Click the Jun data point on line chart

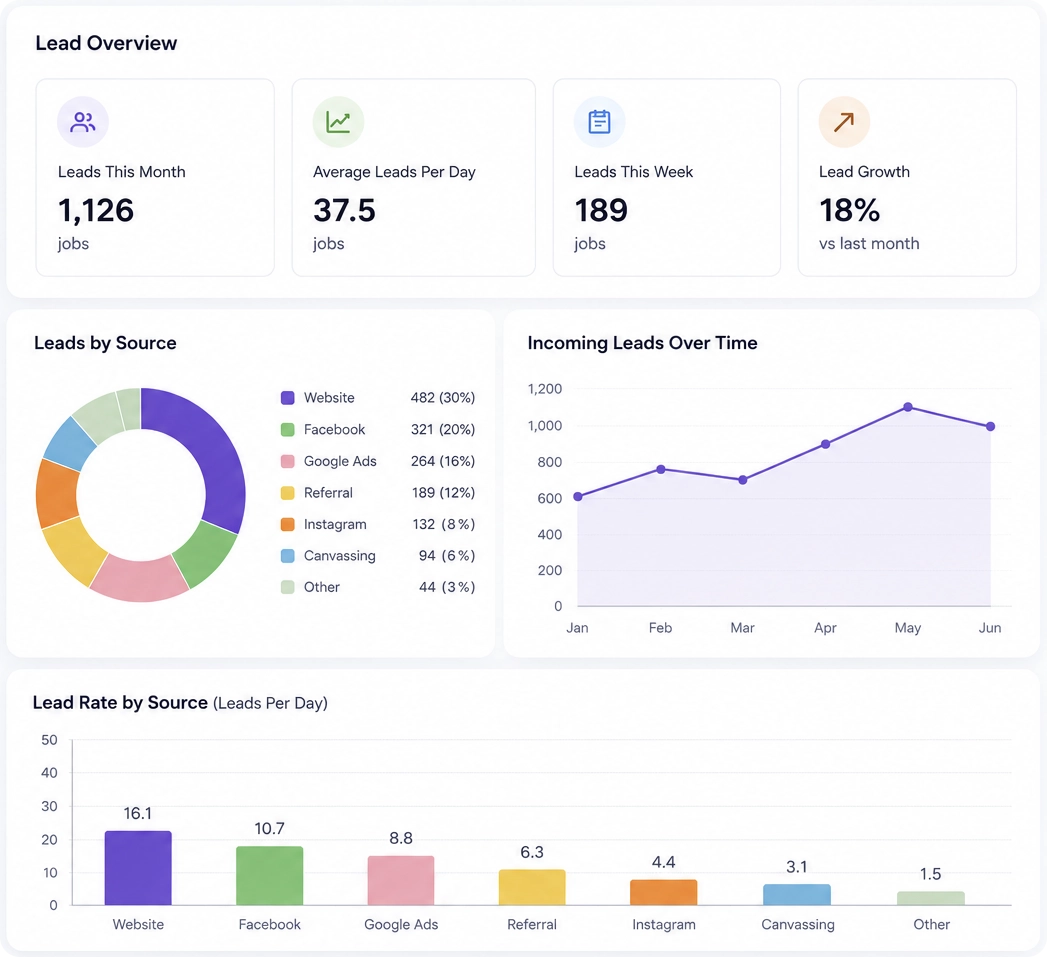[990, 426]
